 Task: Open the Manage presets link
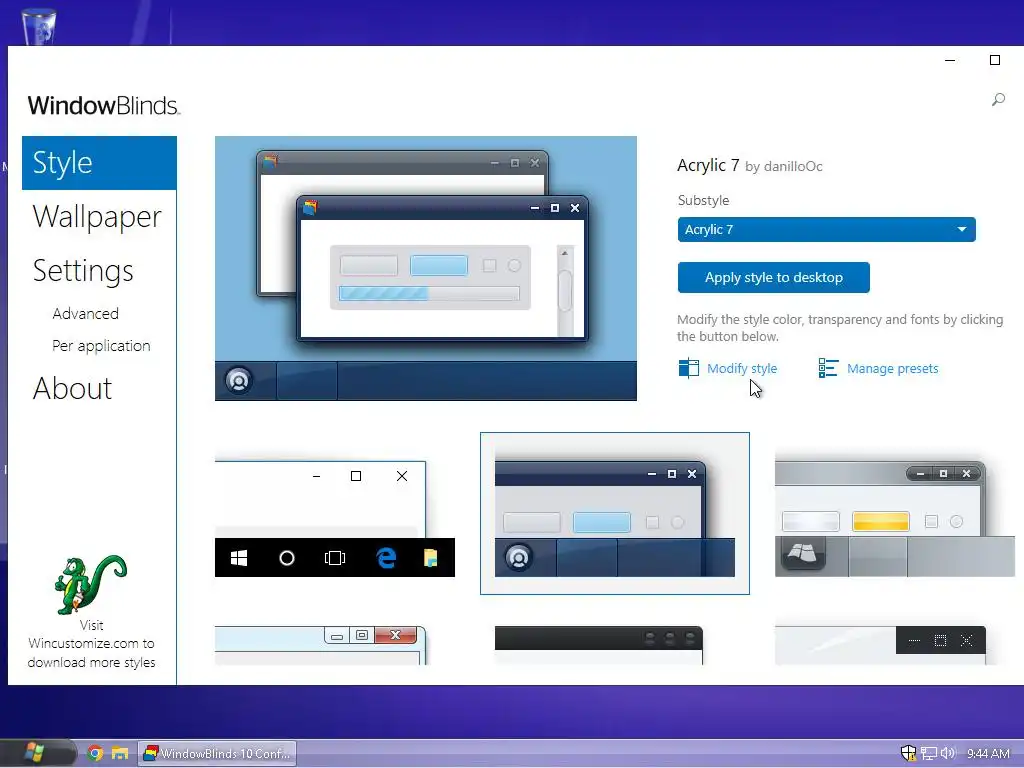coord(892,368)
